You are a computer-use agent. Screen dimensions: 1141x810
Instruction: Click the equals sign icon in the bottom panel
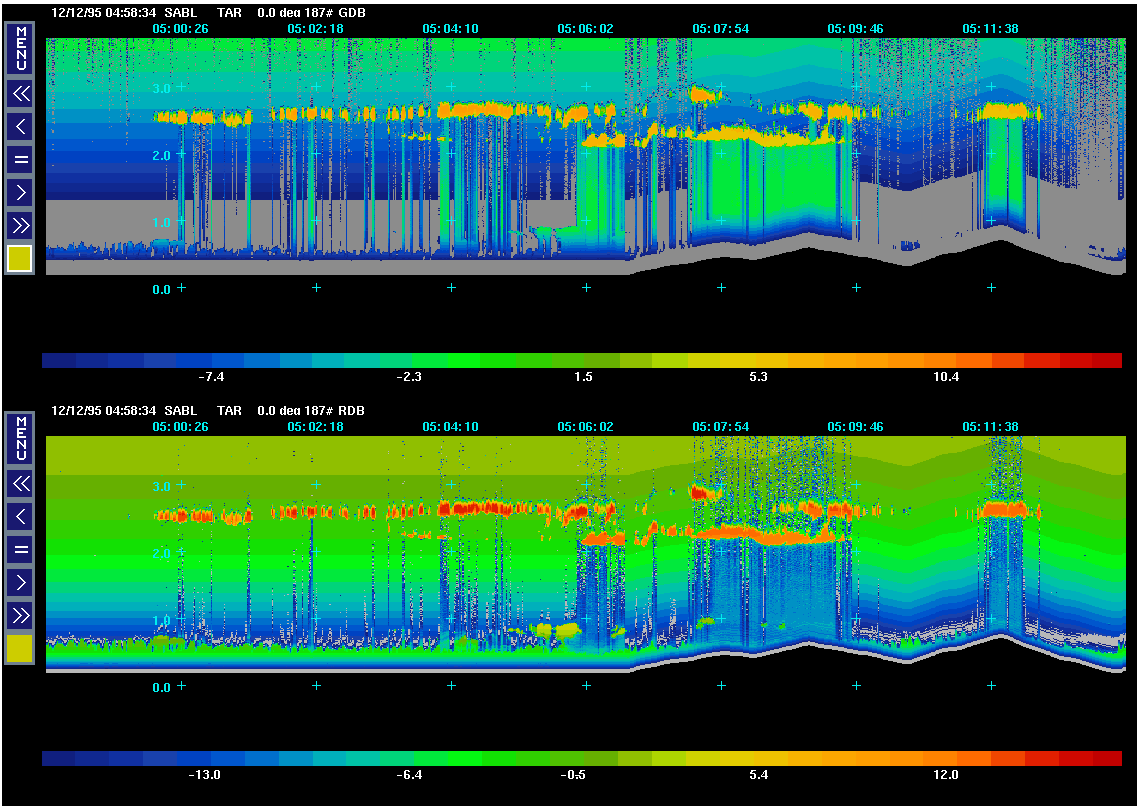[x=20, y=549]
